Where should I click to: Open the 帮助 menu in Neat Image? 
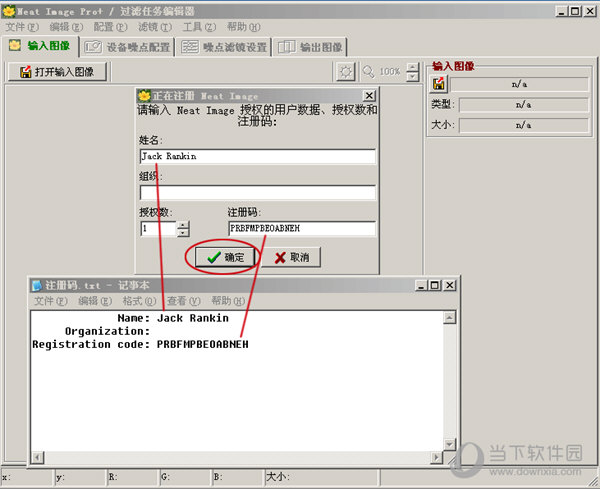point(243,27)
